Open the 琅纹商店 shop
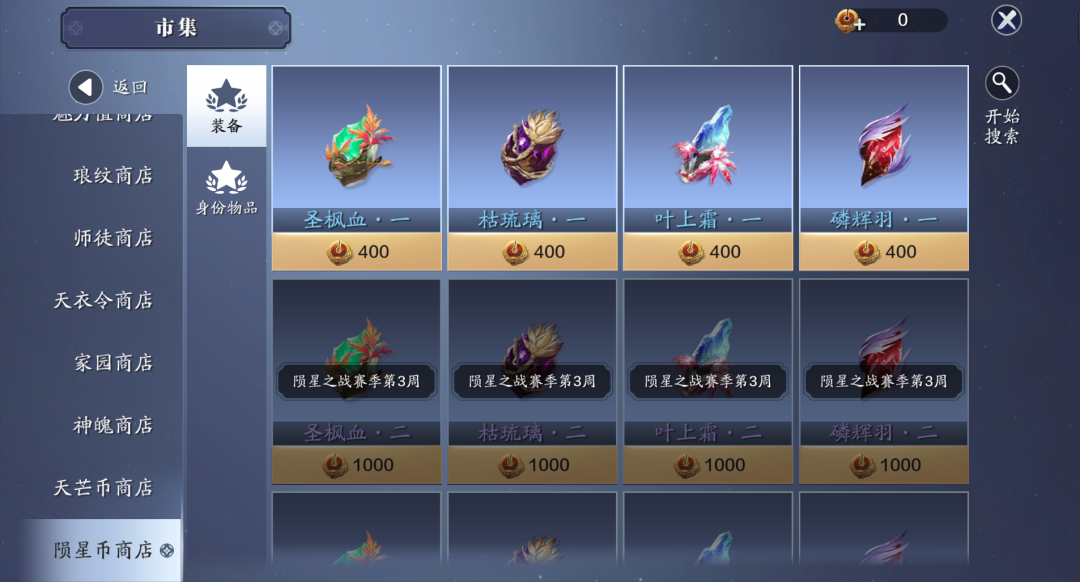 click(113, 176)
